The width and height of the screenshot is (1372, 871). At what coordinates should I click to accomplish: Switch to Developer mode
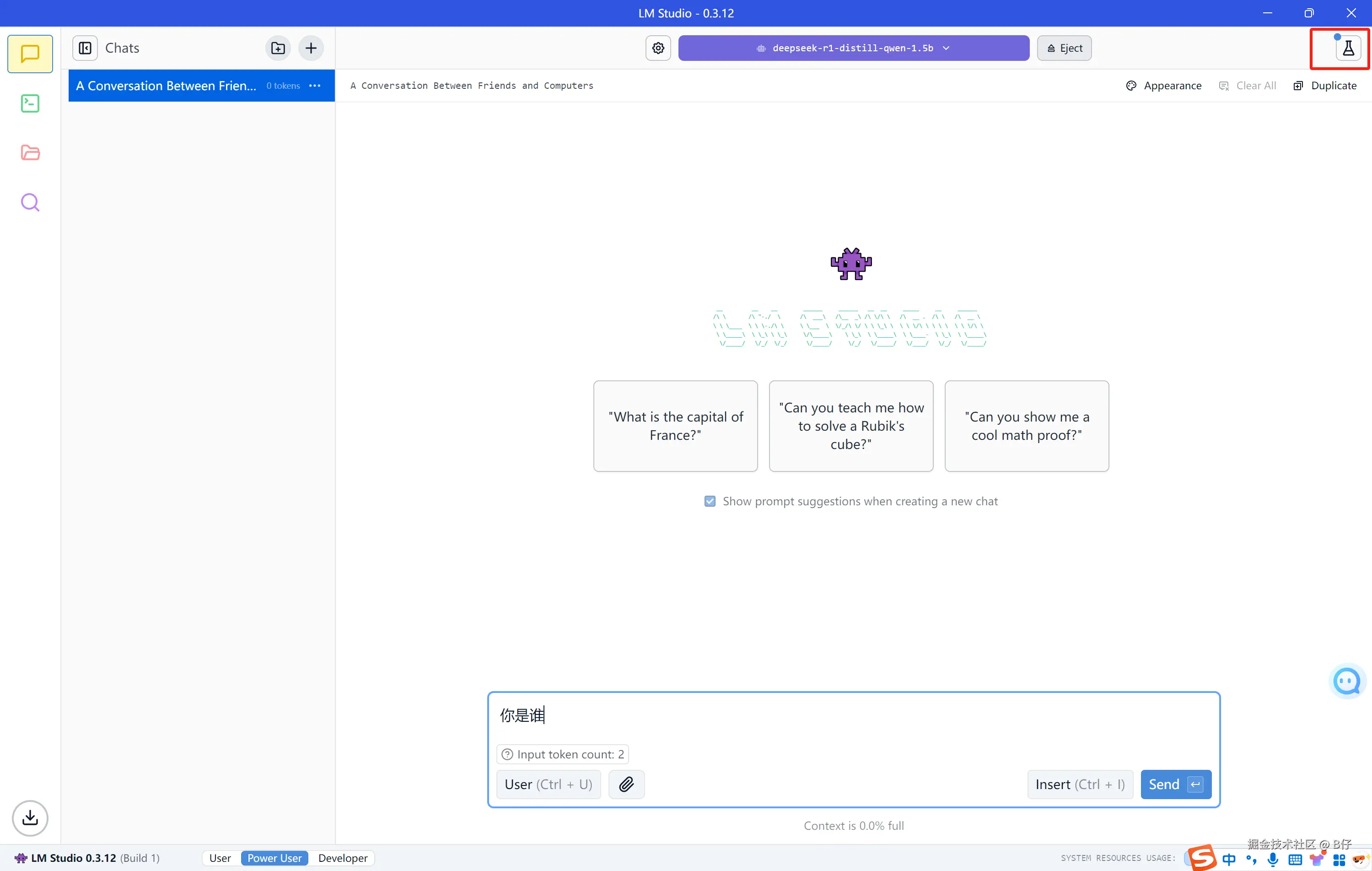(343, 858)
